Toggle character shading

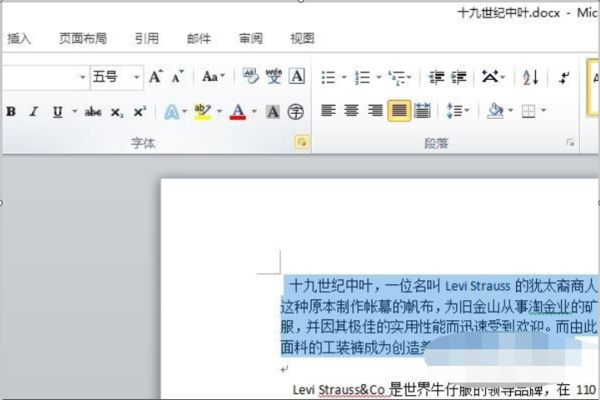pyautogui.click(x=273, y=112)
